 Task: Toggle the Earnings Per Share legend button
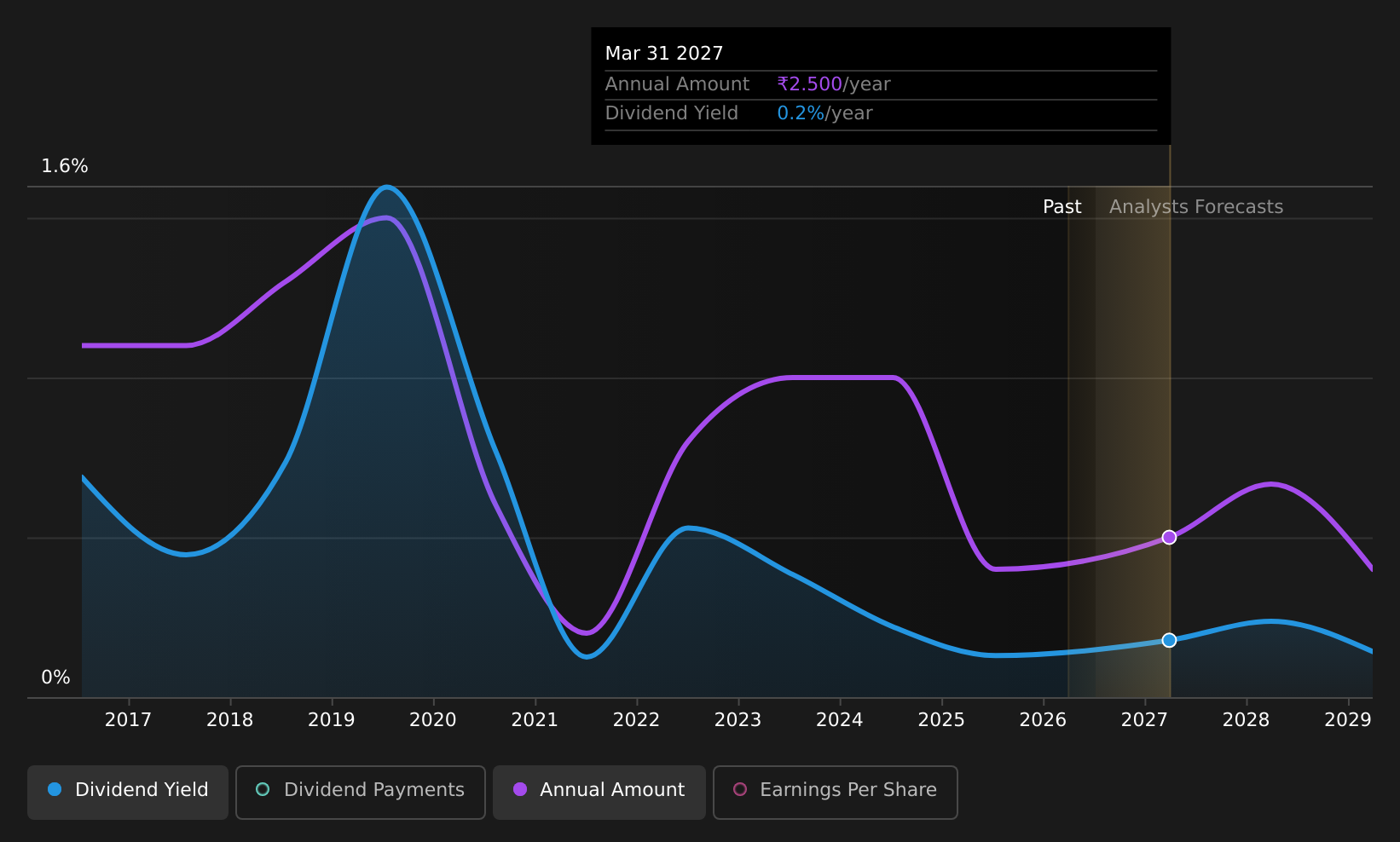point(836,792)
